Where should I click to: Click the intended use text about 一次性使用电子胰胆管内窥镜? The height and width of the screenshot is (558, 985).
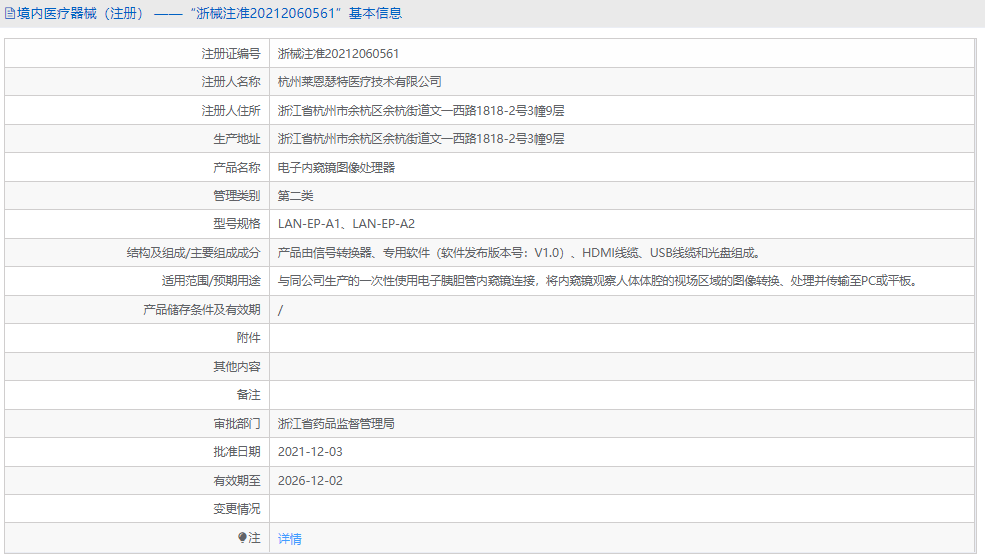pos(599,281)
